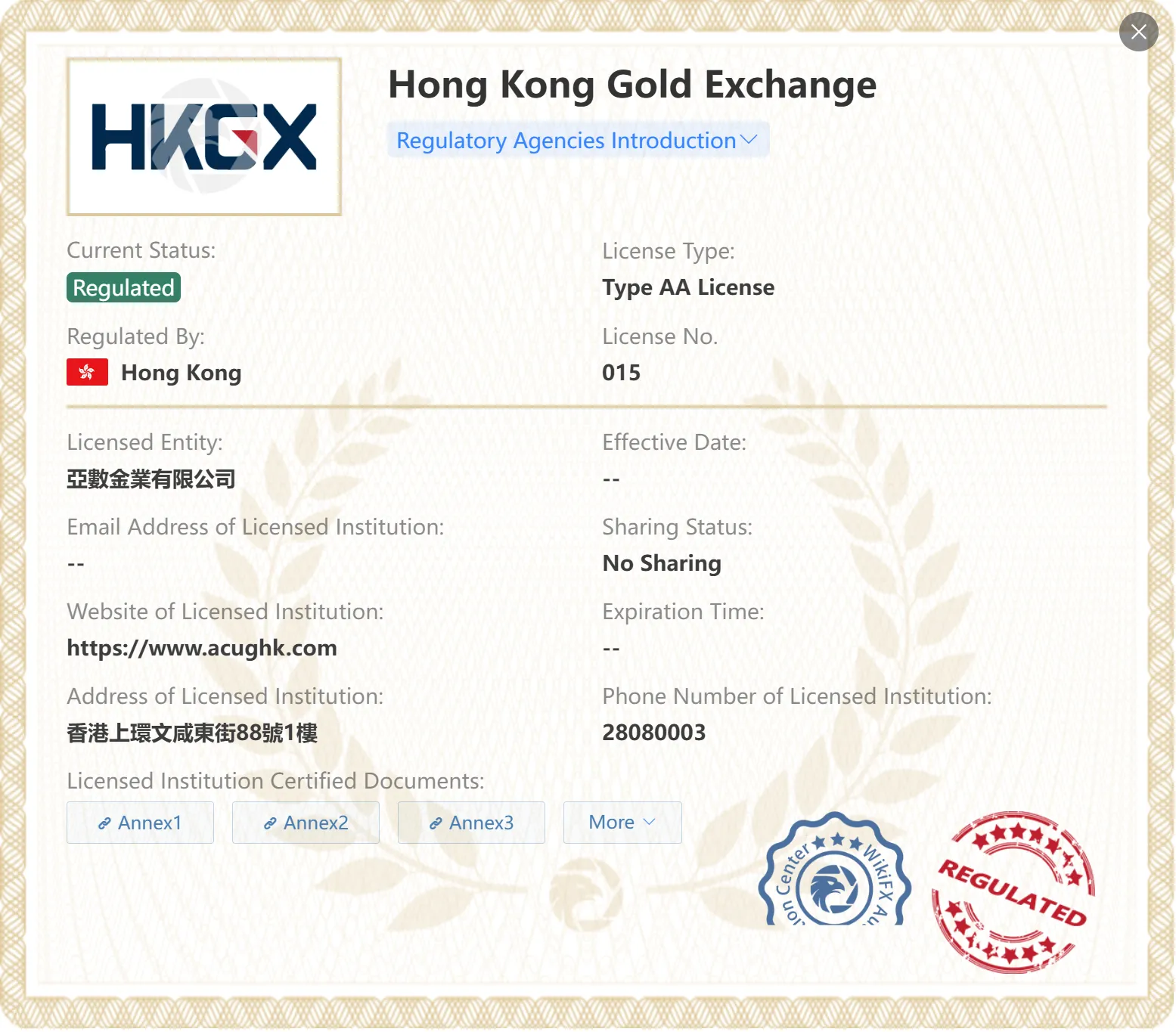Open the https://www.acughk.com website link

pyautogui.click(x=202, y=648)
